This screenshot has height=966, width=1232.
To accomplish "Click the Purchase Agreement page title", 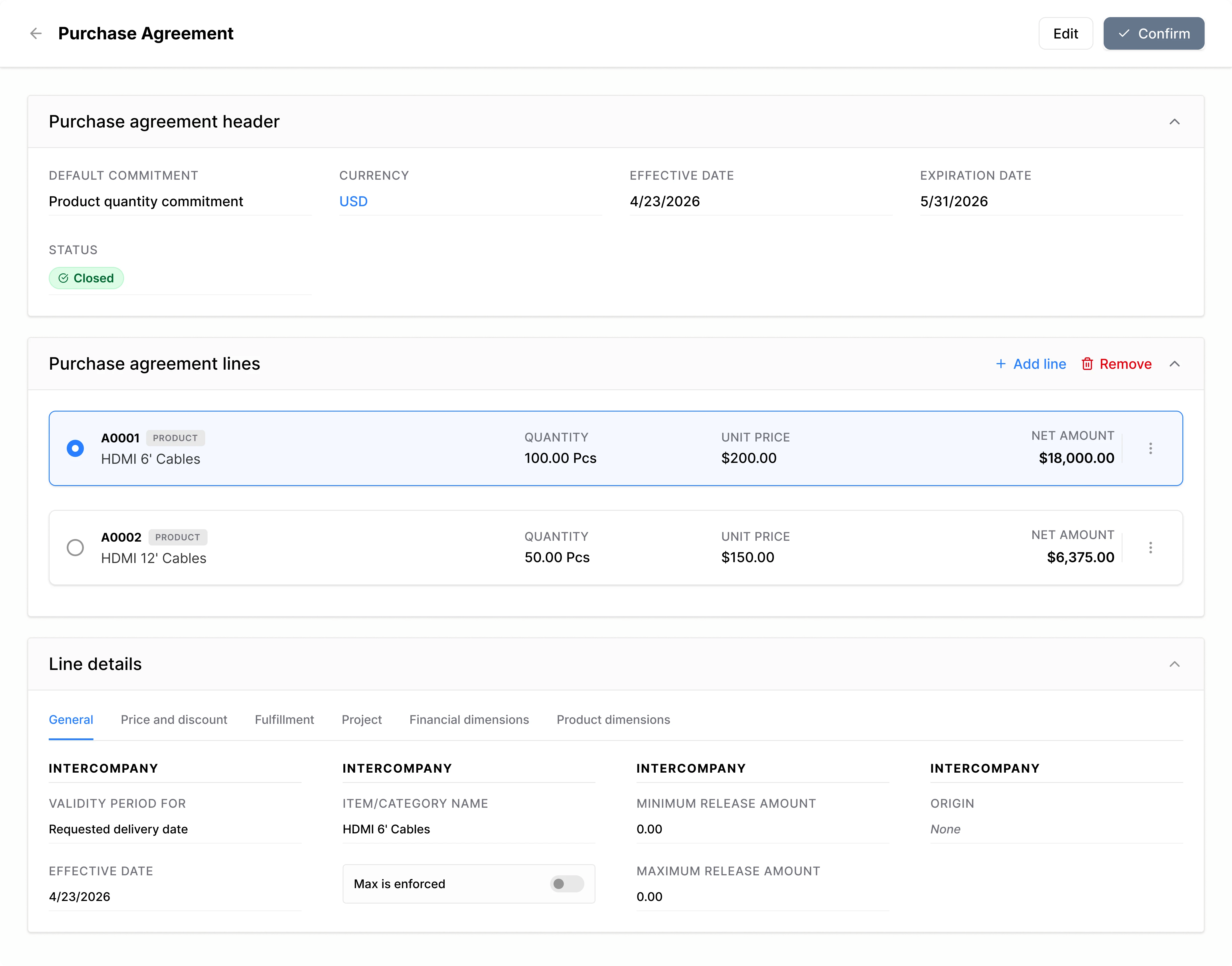I will coord(145,33).
